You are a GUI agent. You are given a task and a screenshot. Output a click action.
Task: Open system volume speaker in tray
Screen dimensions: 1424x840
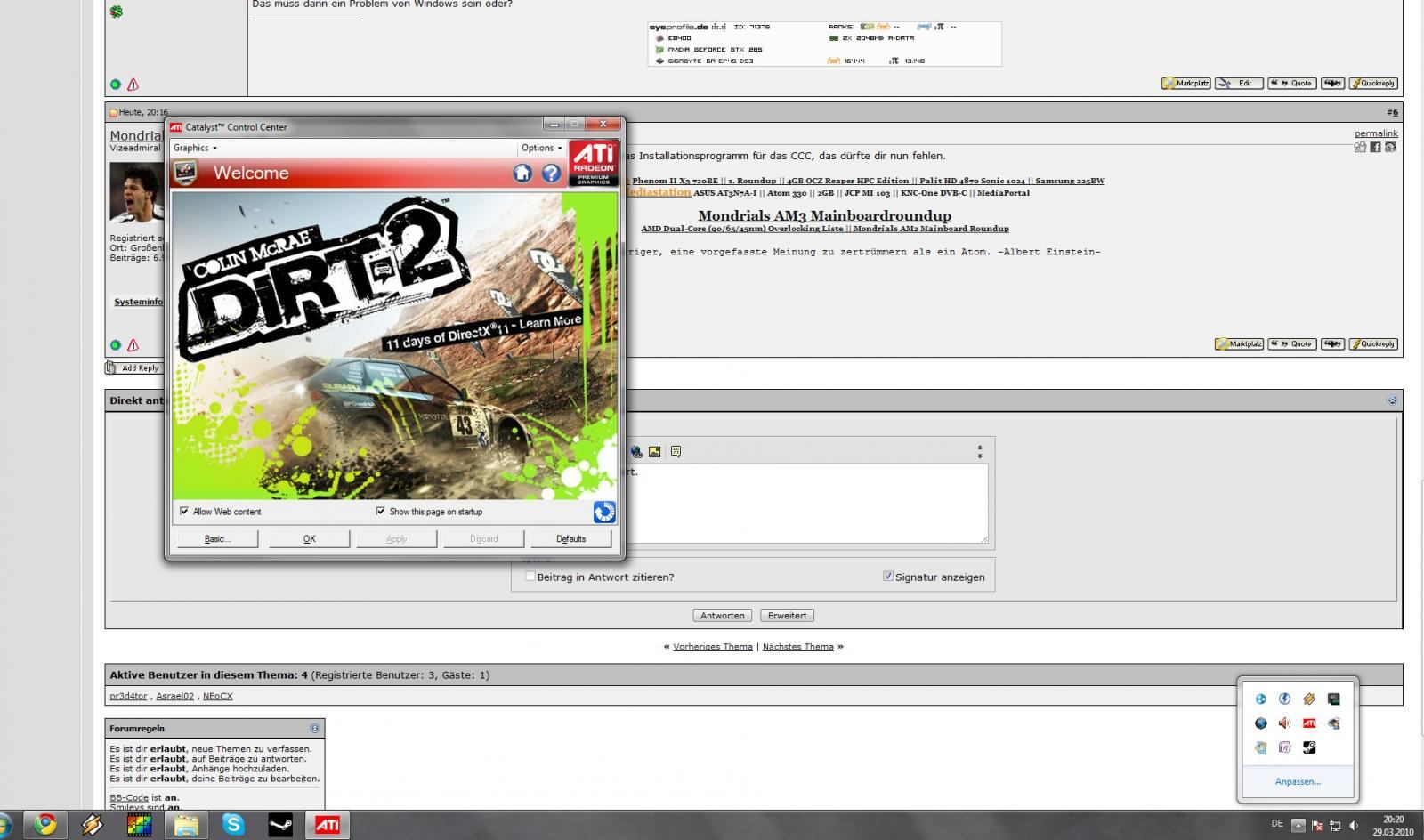pos(1353,825)
